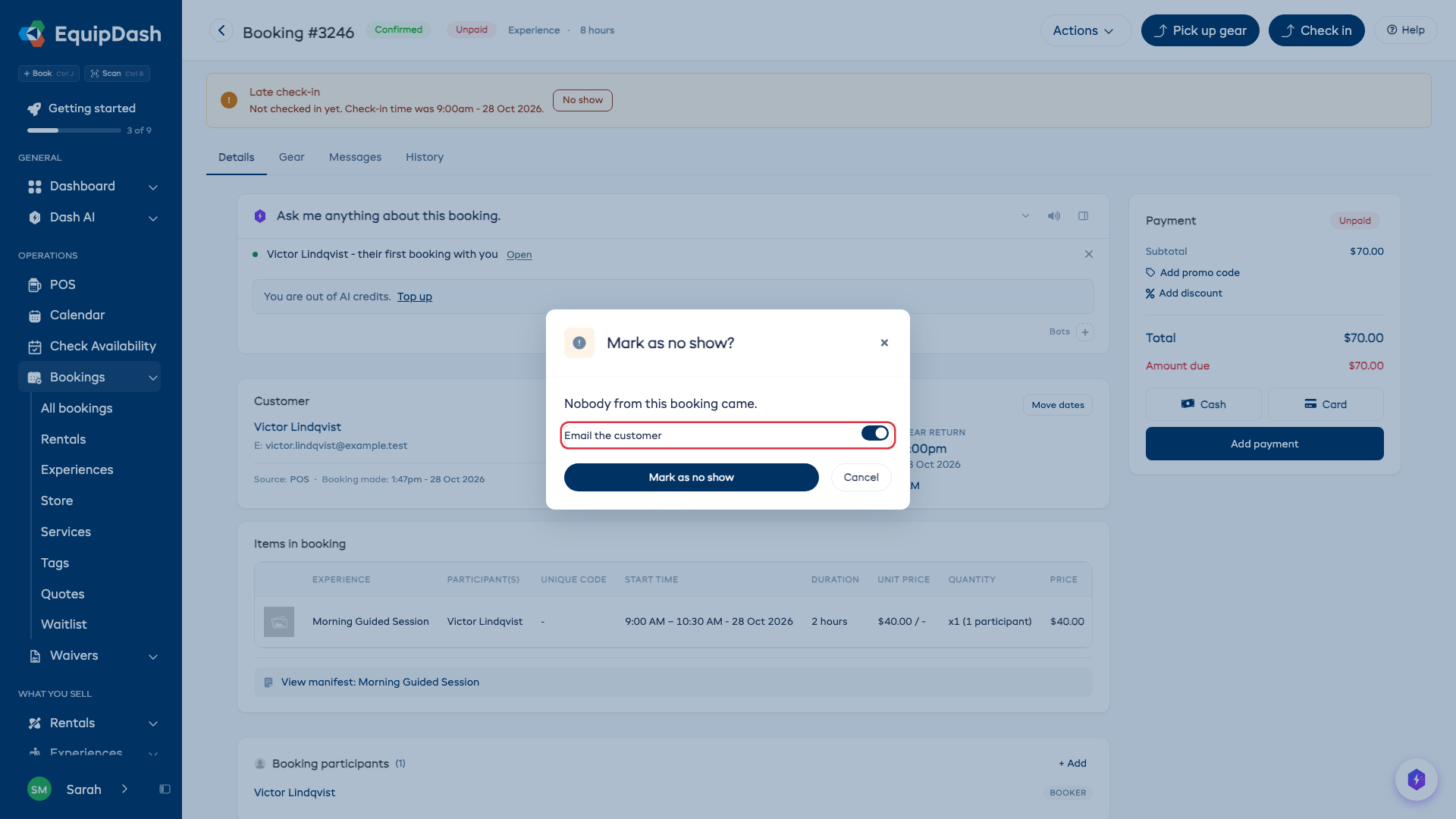Open the Victor Lindqvist first booking link
The image size is (1456, 819).
coord(519,255)
